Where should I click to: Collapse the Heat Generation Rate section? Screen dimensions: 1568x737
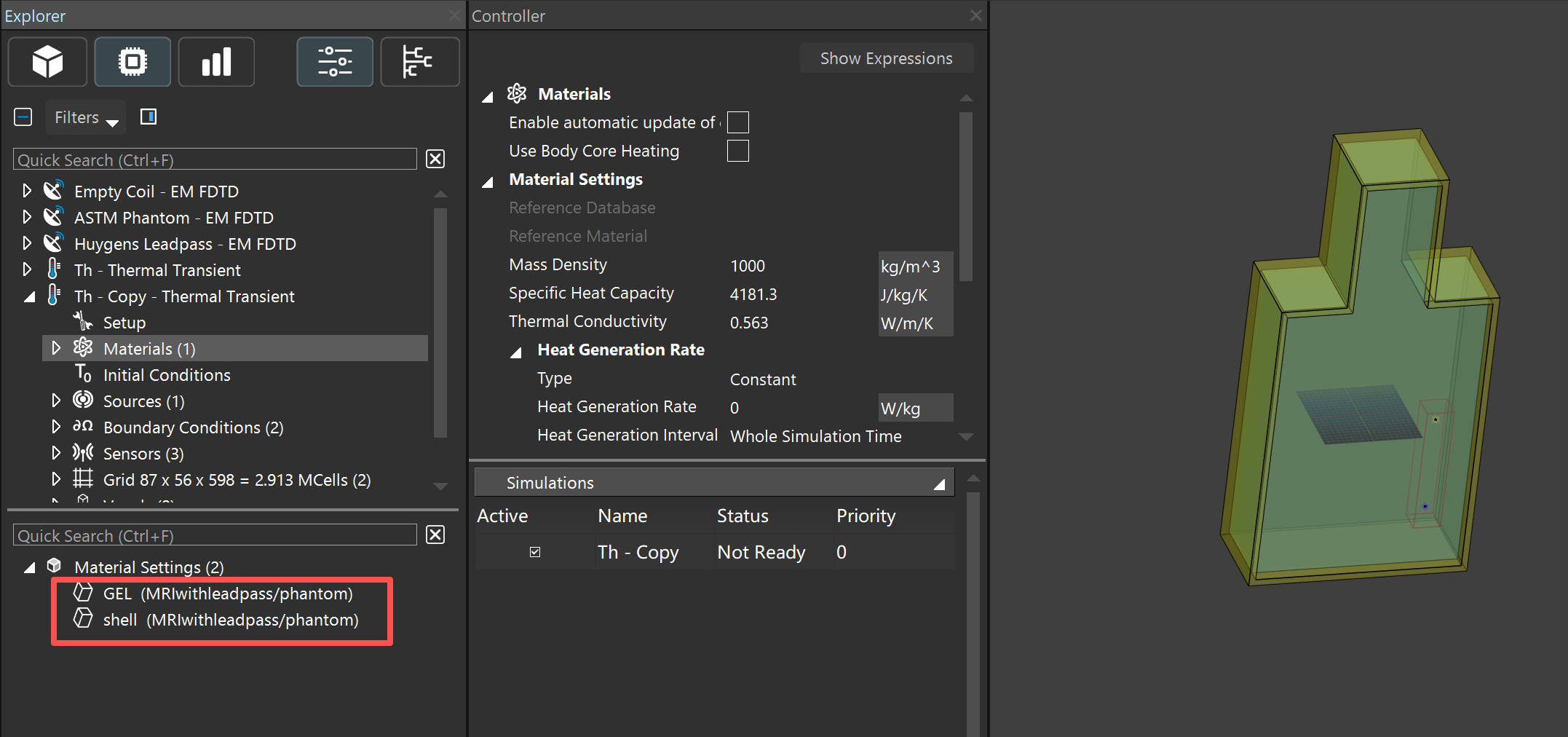tap(516, 352)
